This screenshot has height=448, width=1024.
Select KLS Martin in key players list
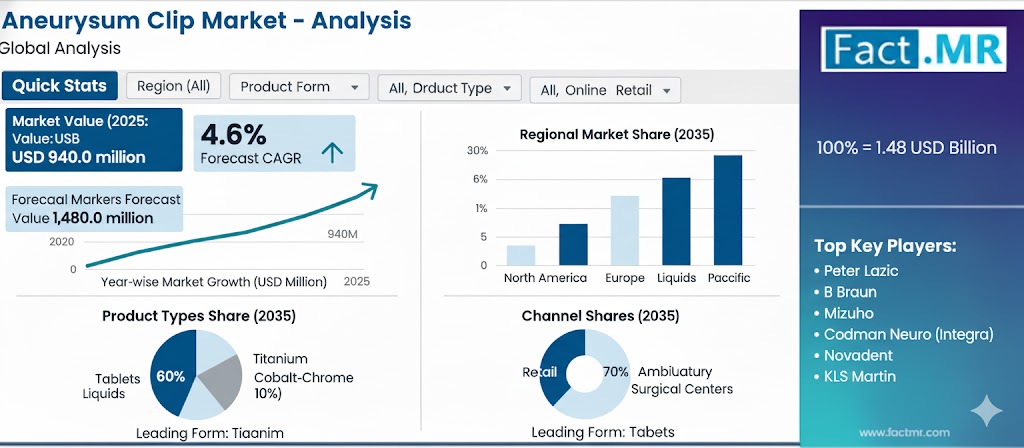859,376
